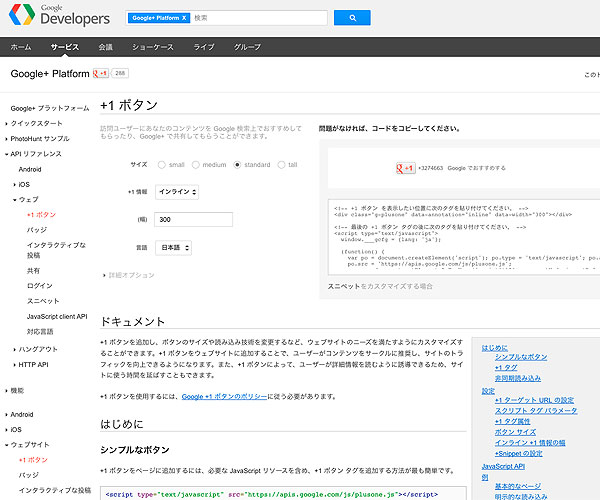
Task: Jump to はじめに in table of contents
Action: 495,348
